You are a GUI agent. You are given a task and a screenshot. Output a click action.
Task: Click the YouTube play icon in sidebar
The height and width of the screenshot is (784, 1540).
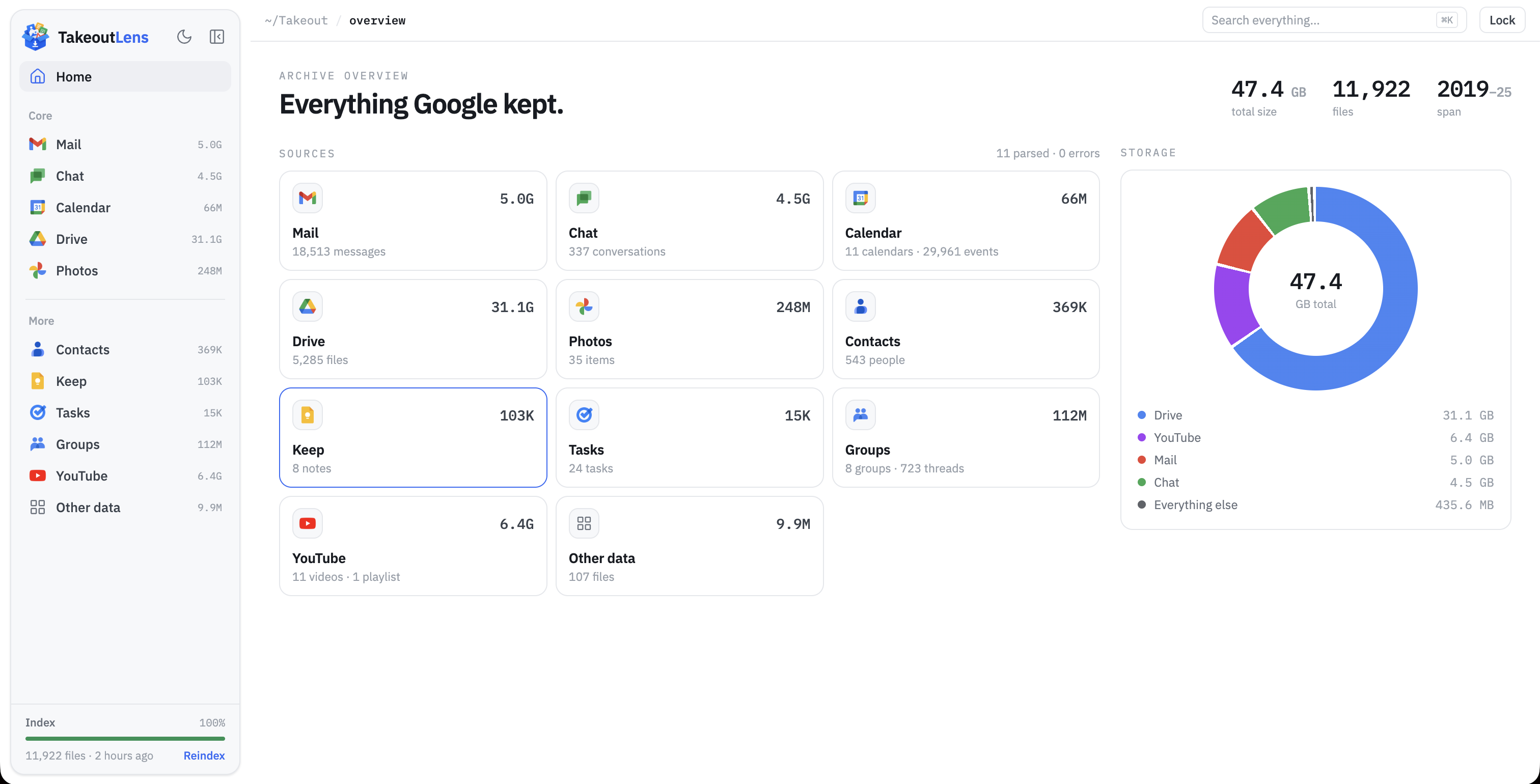(38, 475)
